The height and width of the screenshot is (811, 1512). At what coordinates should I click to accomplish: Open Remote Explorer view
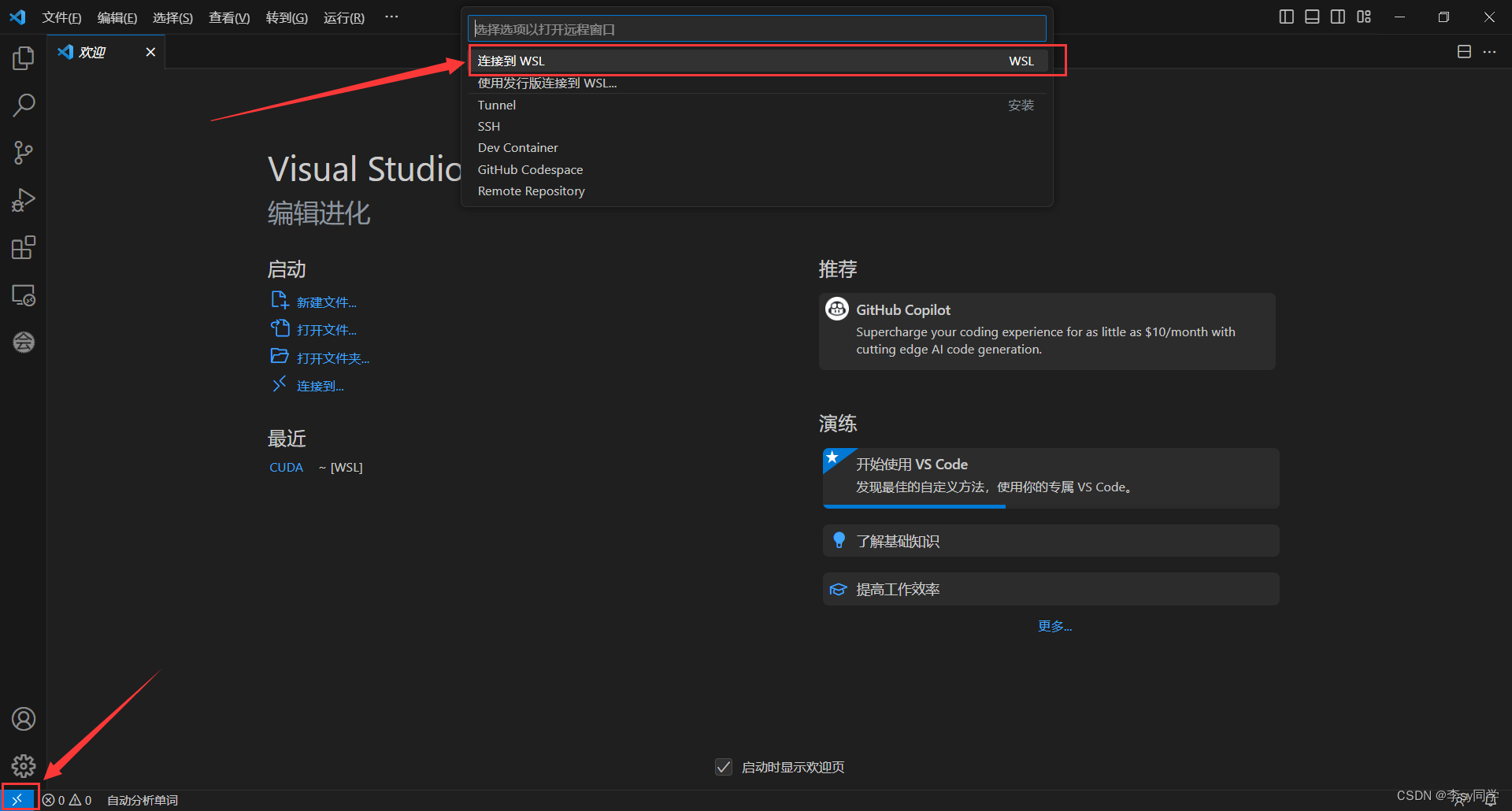24,295
